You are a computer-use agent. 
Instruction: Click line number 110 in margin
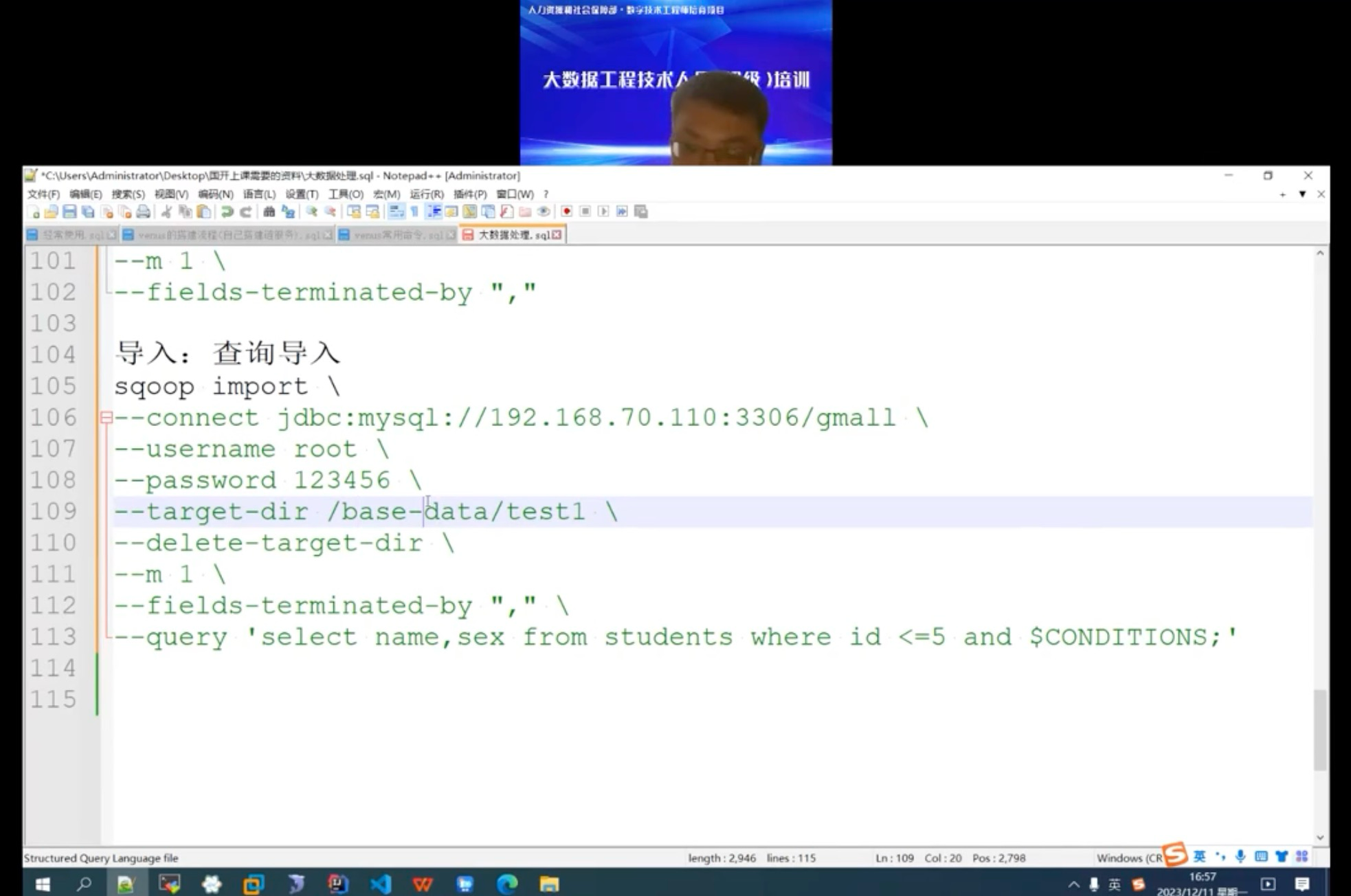[53, 543]
